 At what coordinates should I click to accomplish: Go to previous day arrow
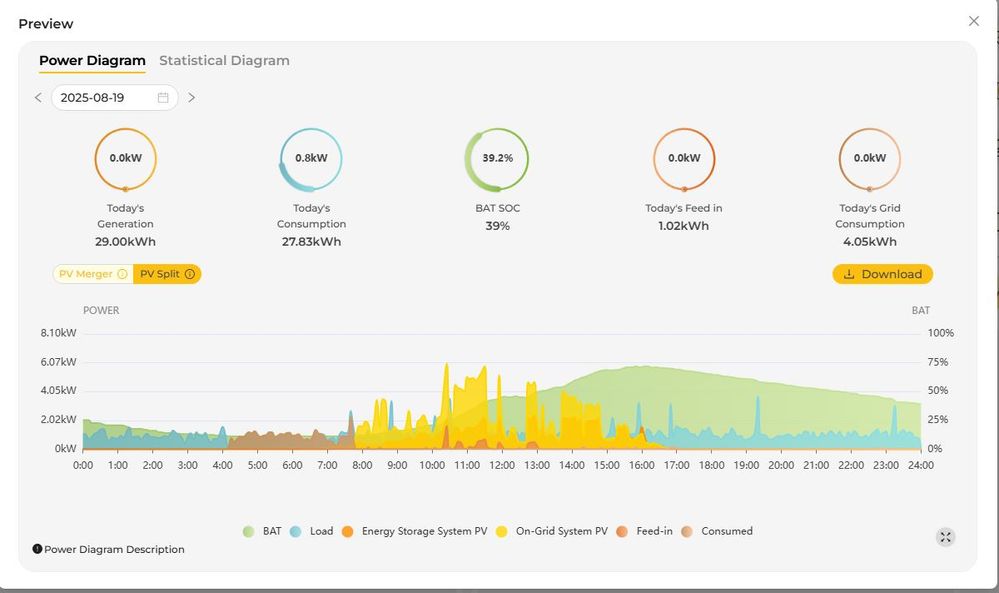pos(38,98)
